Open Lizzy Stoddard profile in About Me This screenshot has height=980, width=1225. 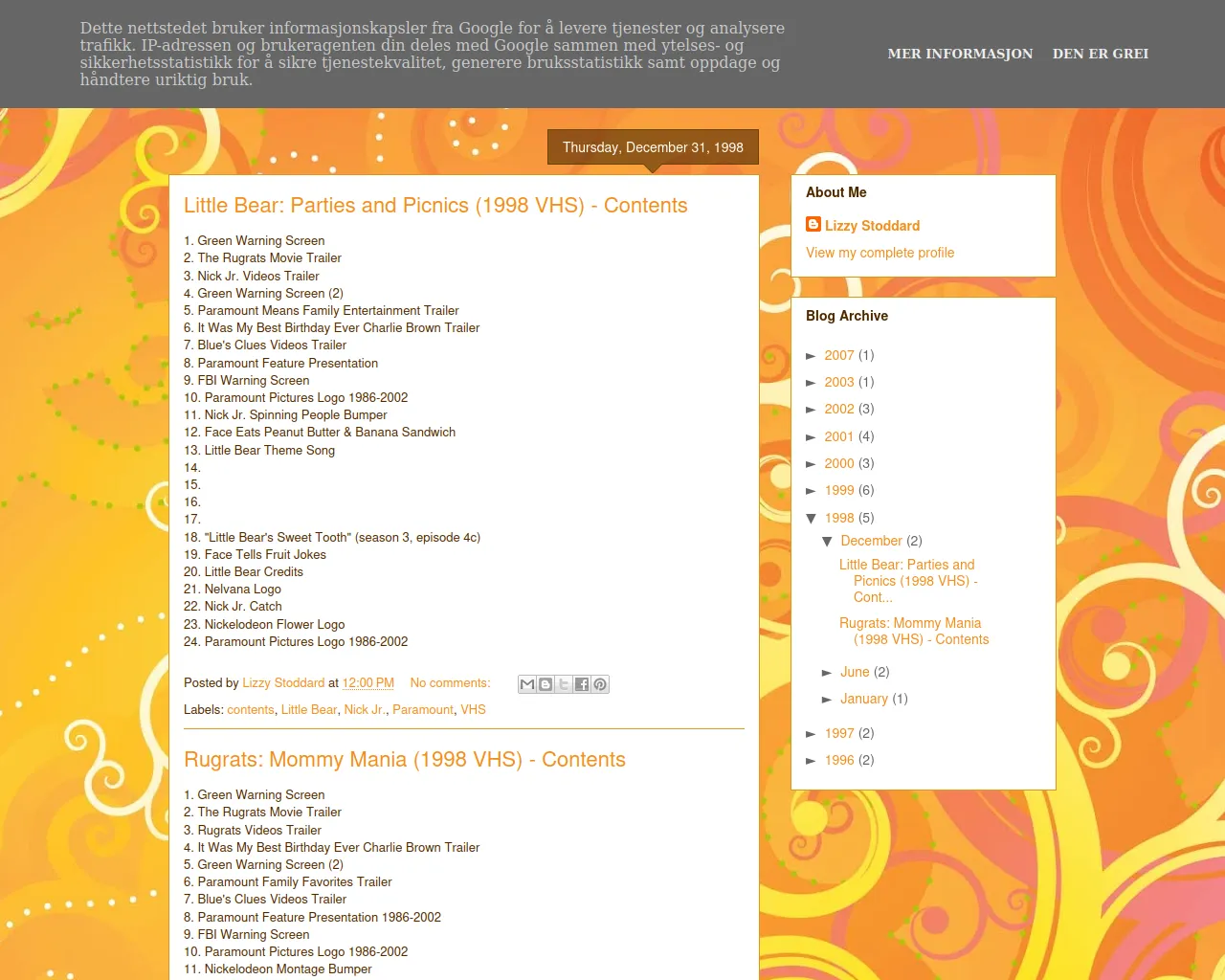tap(872, 226)
